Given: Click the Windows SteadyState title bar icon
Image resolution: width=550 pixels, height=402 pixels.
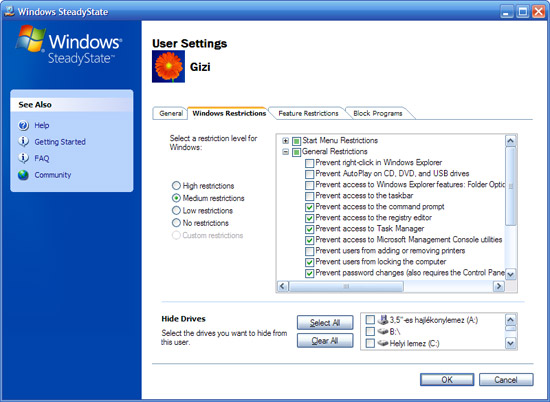Looking at the screenshot, I should (9, 11).
